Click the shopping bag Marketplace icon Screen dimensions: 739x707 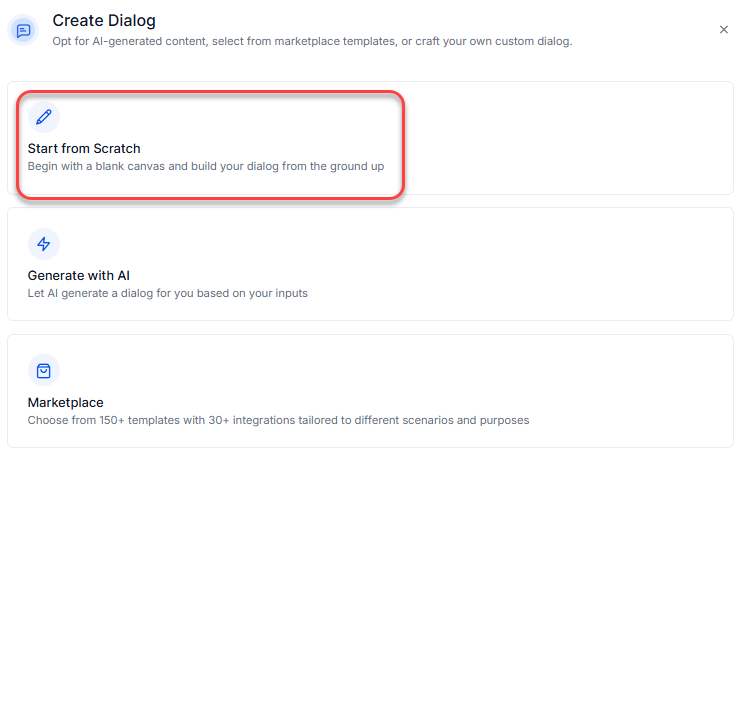tap(43, 371)
